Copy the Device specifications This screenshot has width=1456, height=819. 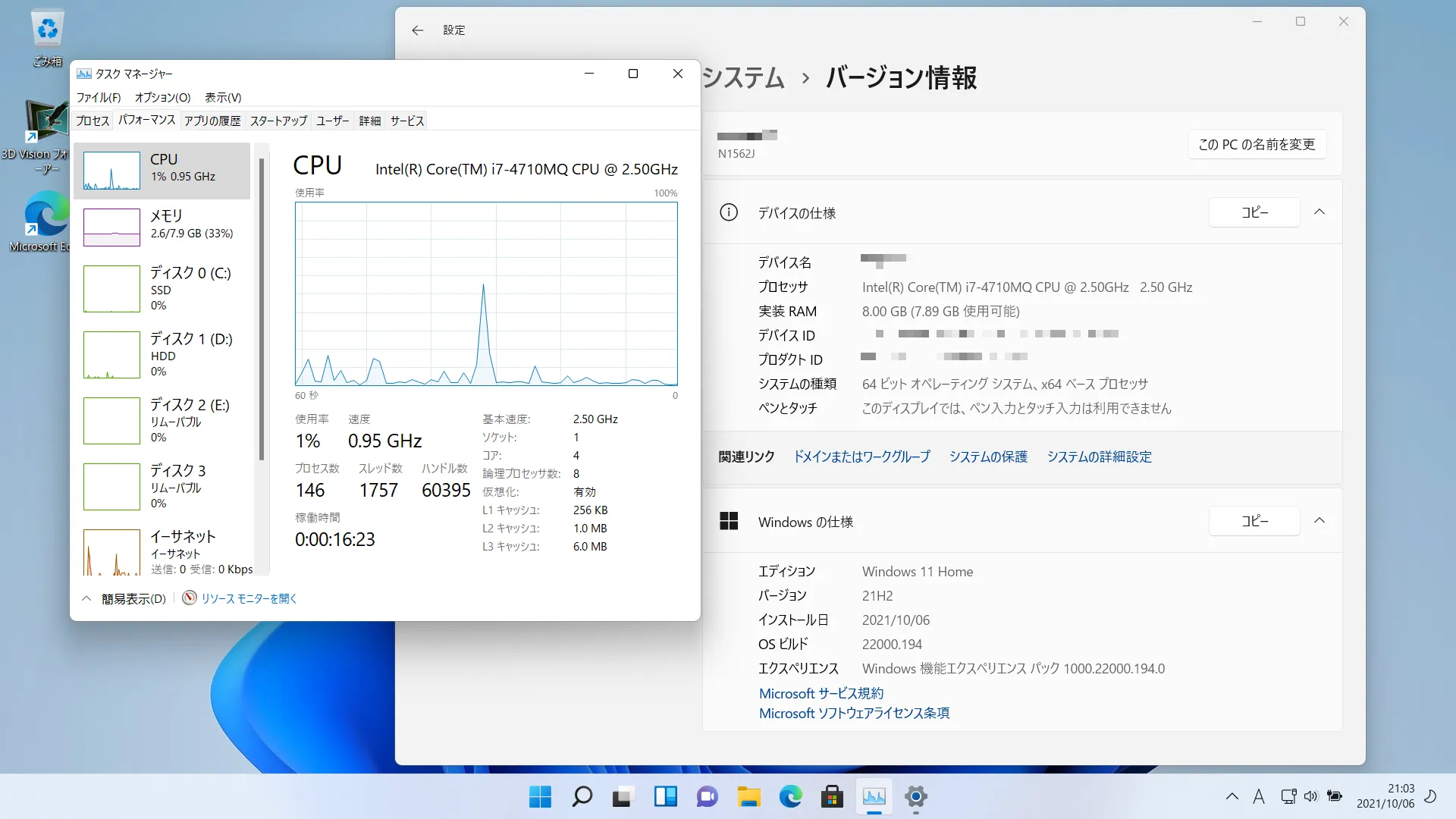(1254, 212)
